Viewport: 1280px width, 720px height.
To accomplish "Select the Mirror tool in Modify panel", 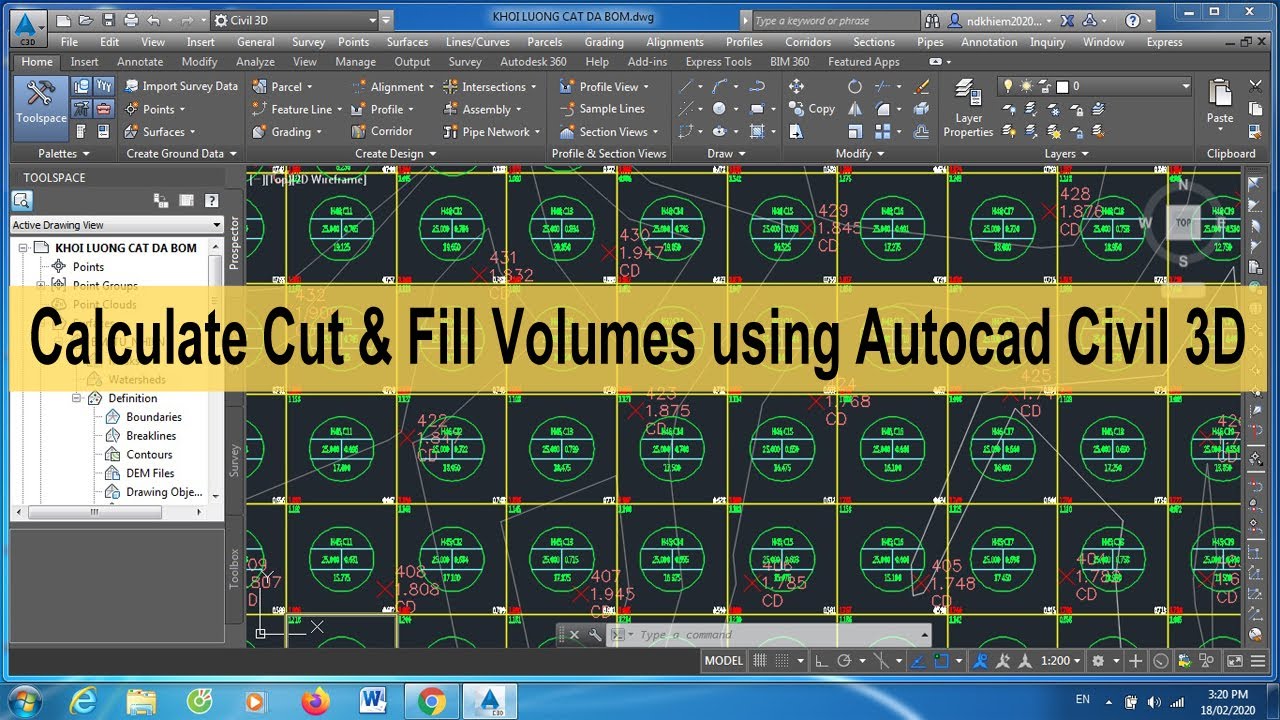I will [x=855, y=109].
